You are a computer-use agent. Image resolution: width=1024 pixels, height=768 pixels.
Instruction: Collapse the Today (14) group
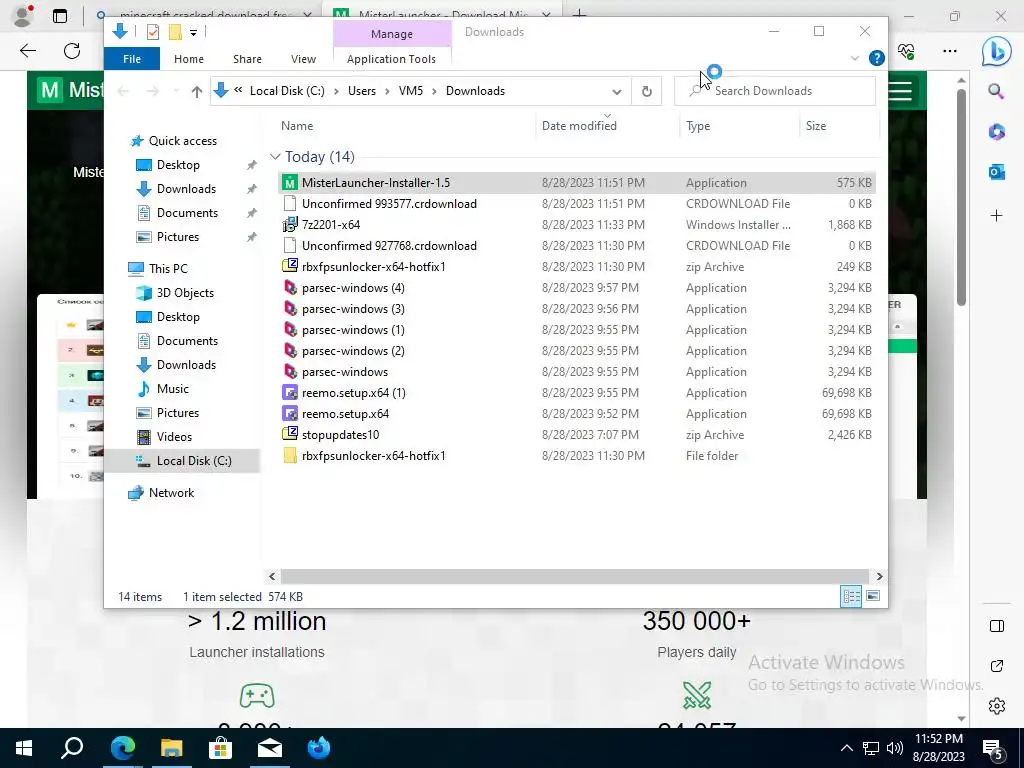pyautogui.click(x=275, y=157)
